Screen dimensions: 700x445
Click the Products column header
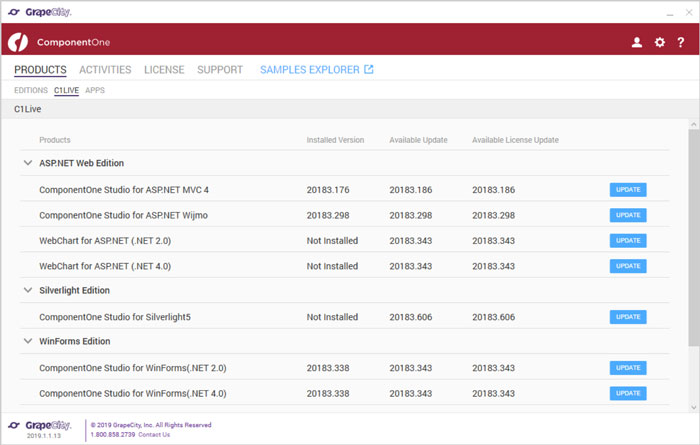tap(55, 140)
